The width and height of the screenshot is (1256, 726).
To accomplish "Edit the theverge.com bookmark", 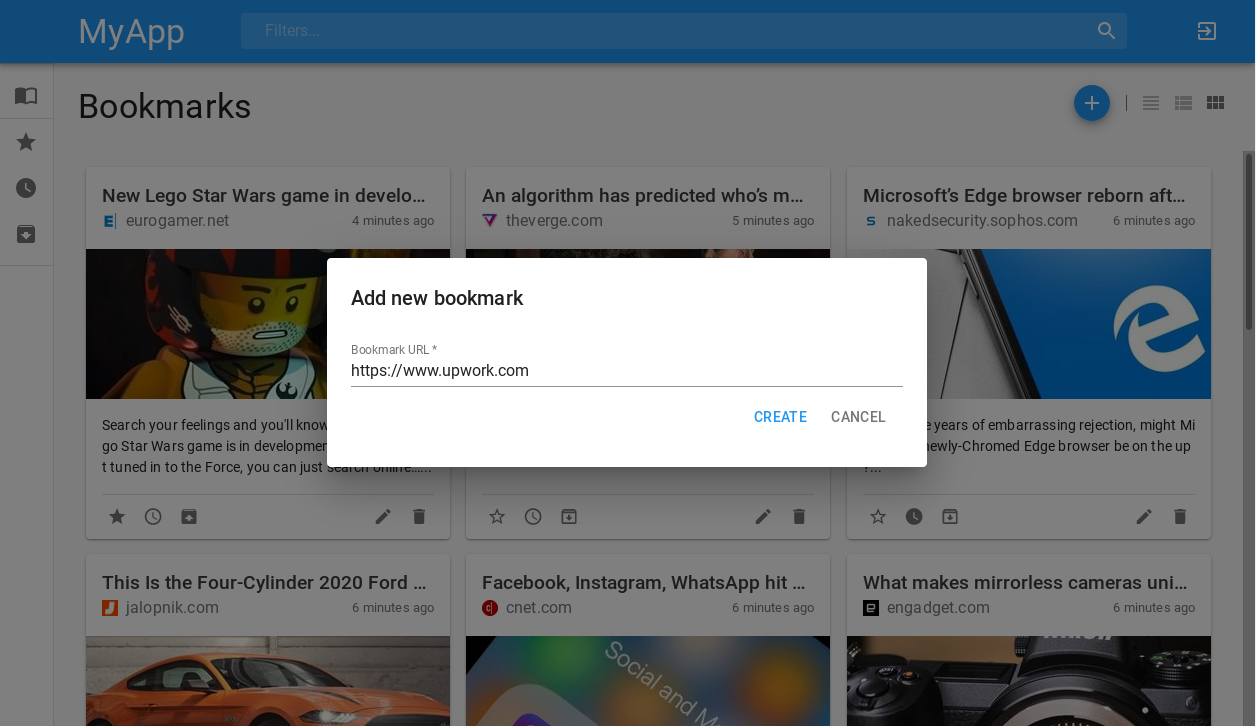I will coord(763,517).
